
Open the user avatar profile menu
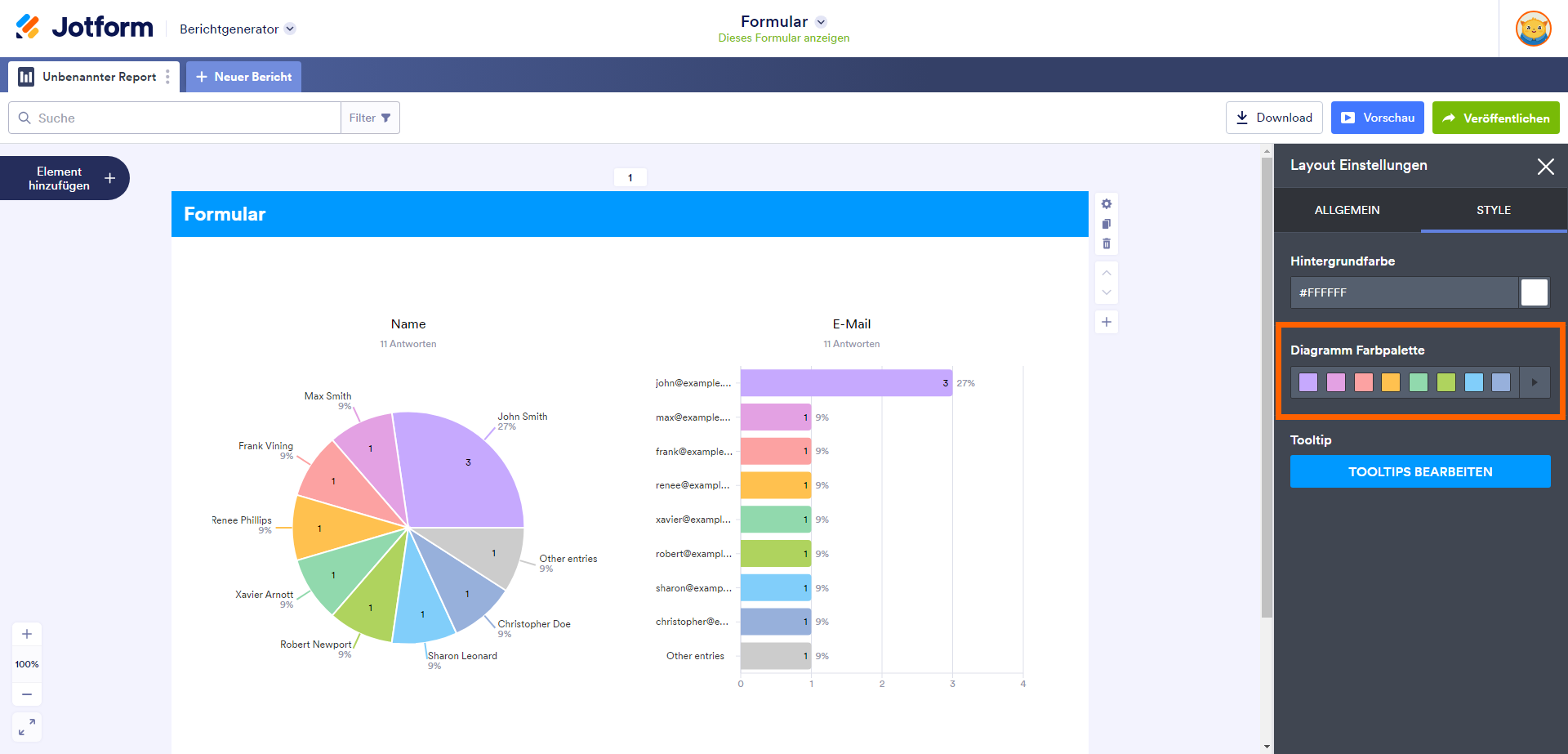click(x=1533, y=29)
